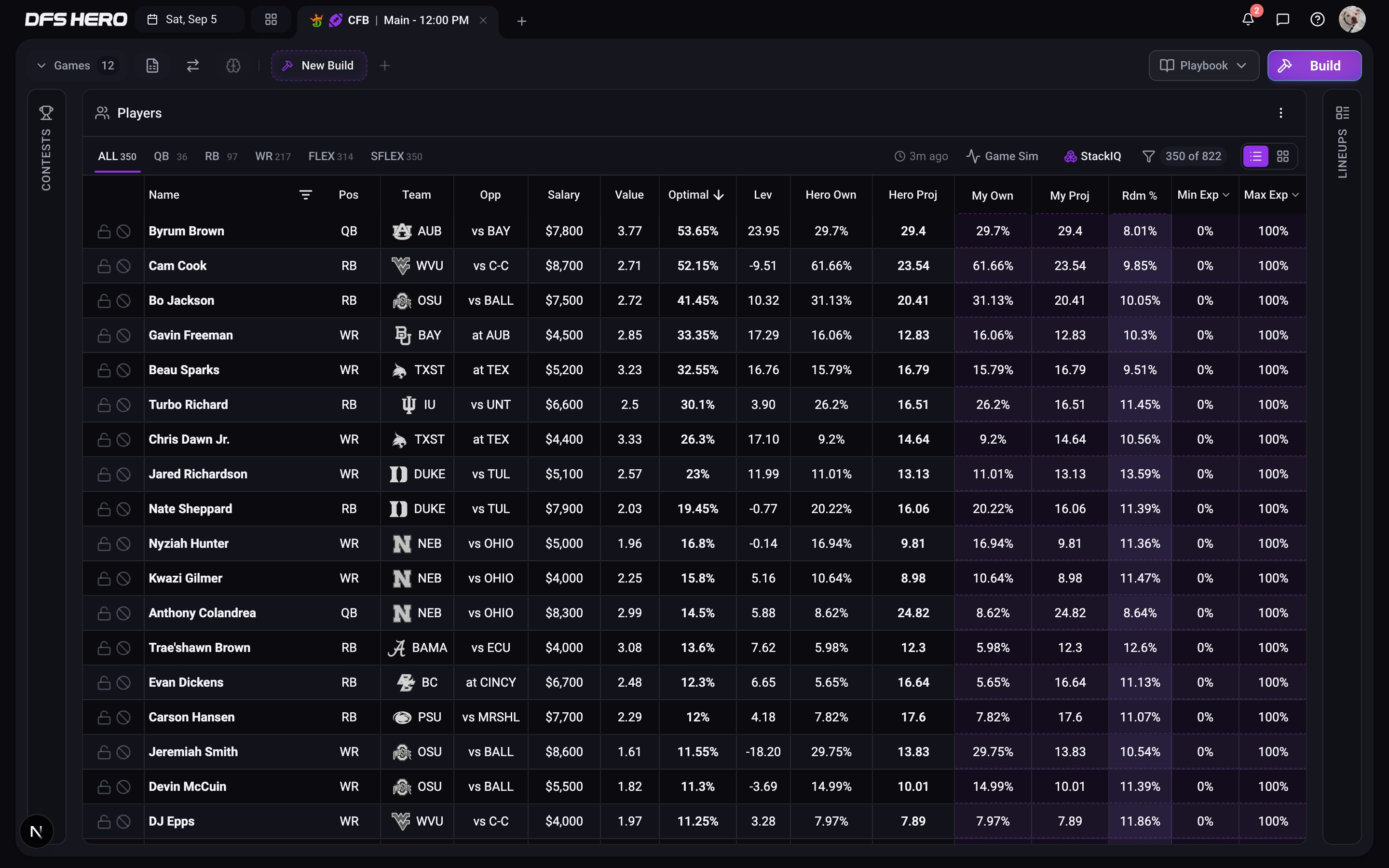Click the DFS Hero logo
Viewport: 1389px width, 868px height.
click(x=76, y=19)
